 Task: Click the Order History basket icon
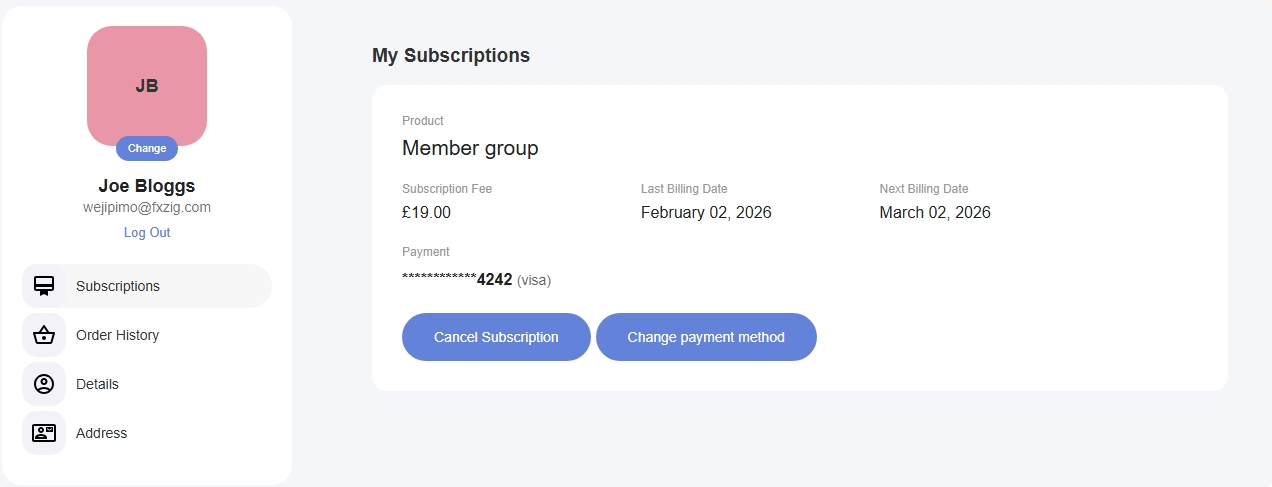[44, 335]
